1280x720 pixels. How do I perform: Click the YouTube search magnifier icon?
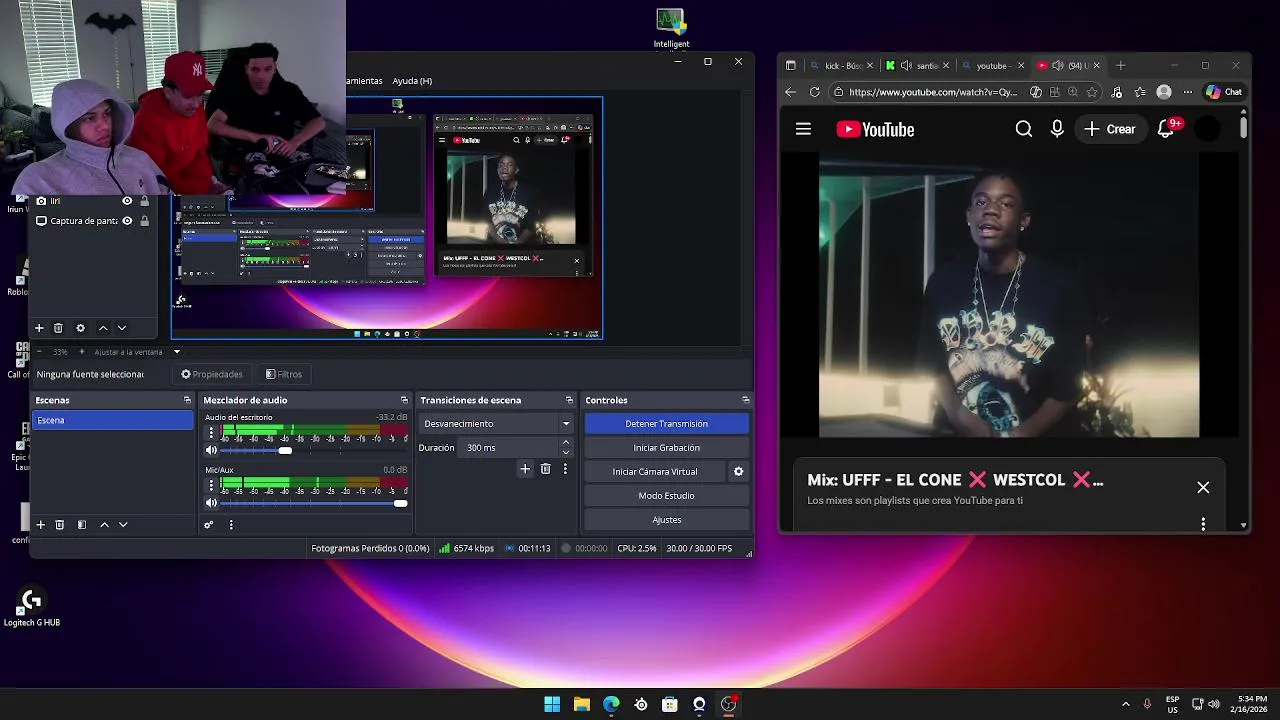[x=1023, y=129]
